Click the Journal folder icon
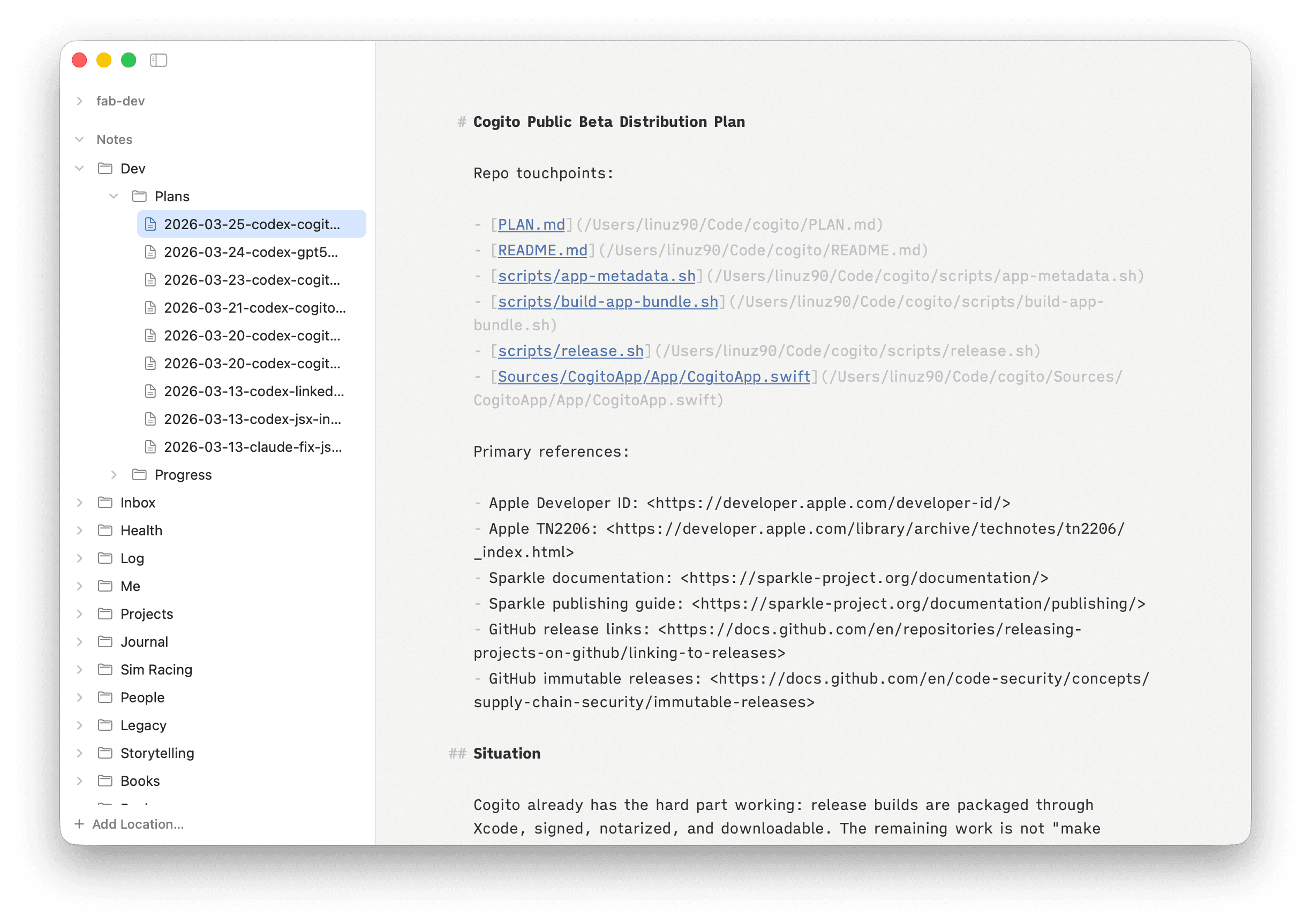Image resolution: width=1311 pixels, height=924 pixels. point(104,641)
